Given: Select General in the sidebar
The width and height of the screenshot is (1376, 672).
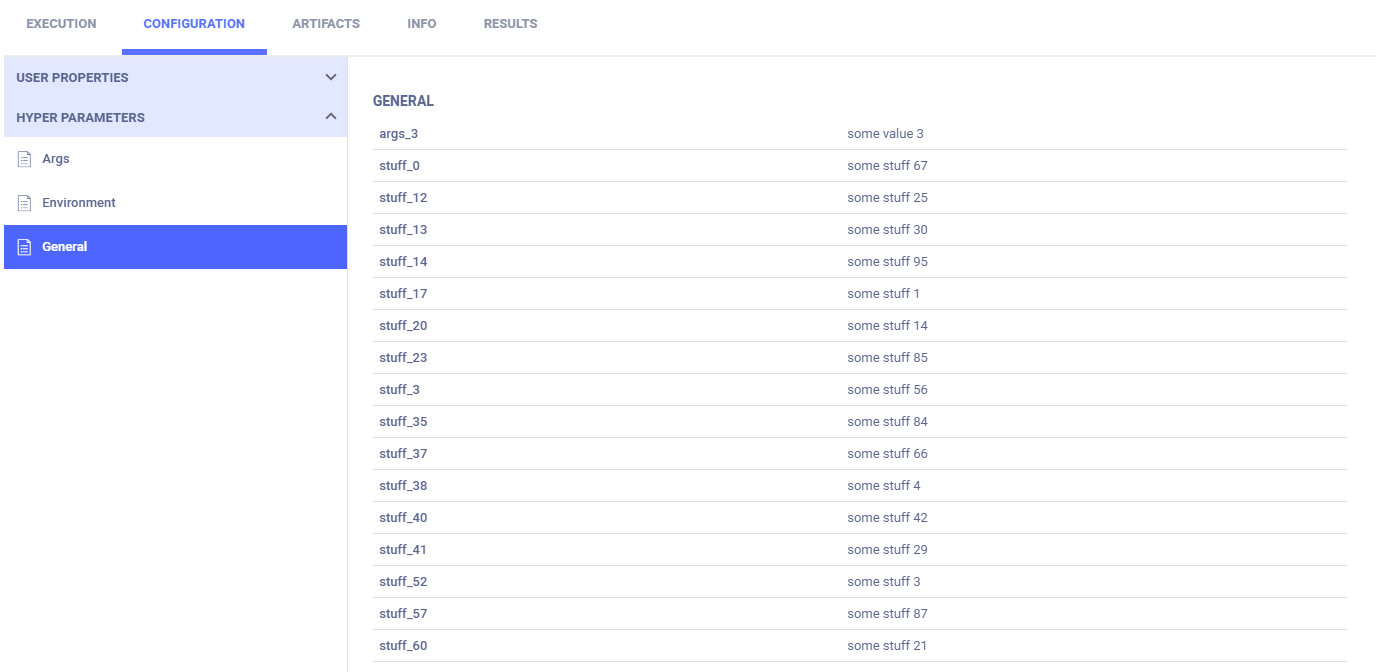Looking at the screenshot, I should [x=65, y=247].
